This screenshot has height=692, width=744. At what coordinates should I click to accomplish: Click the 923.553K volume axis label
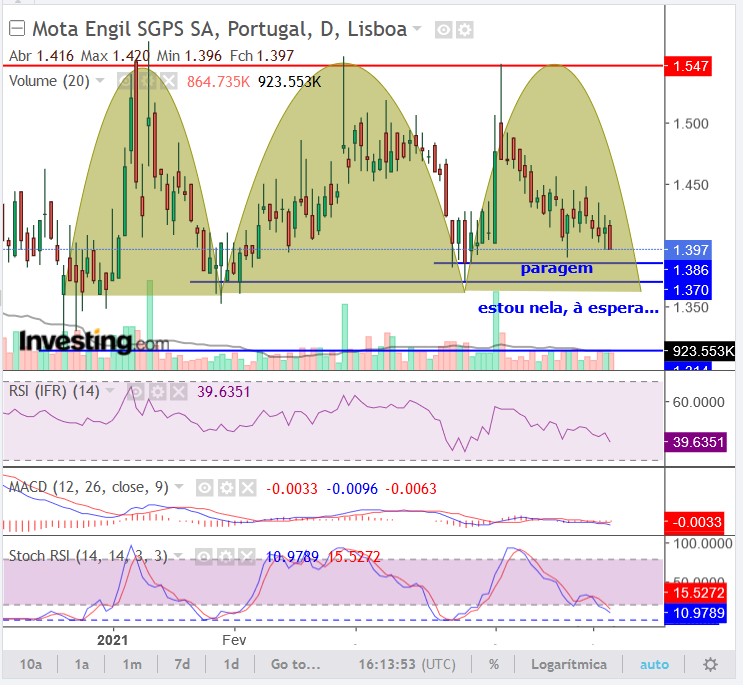700,351
